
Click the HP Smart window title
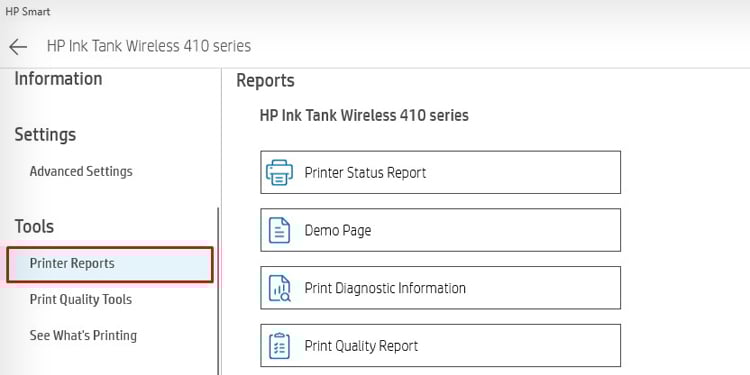click(28, 11)
